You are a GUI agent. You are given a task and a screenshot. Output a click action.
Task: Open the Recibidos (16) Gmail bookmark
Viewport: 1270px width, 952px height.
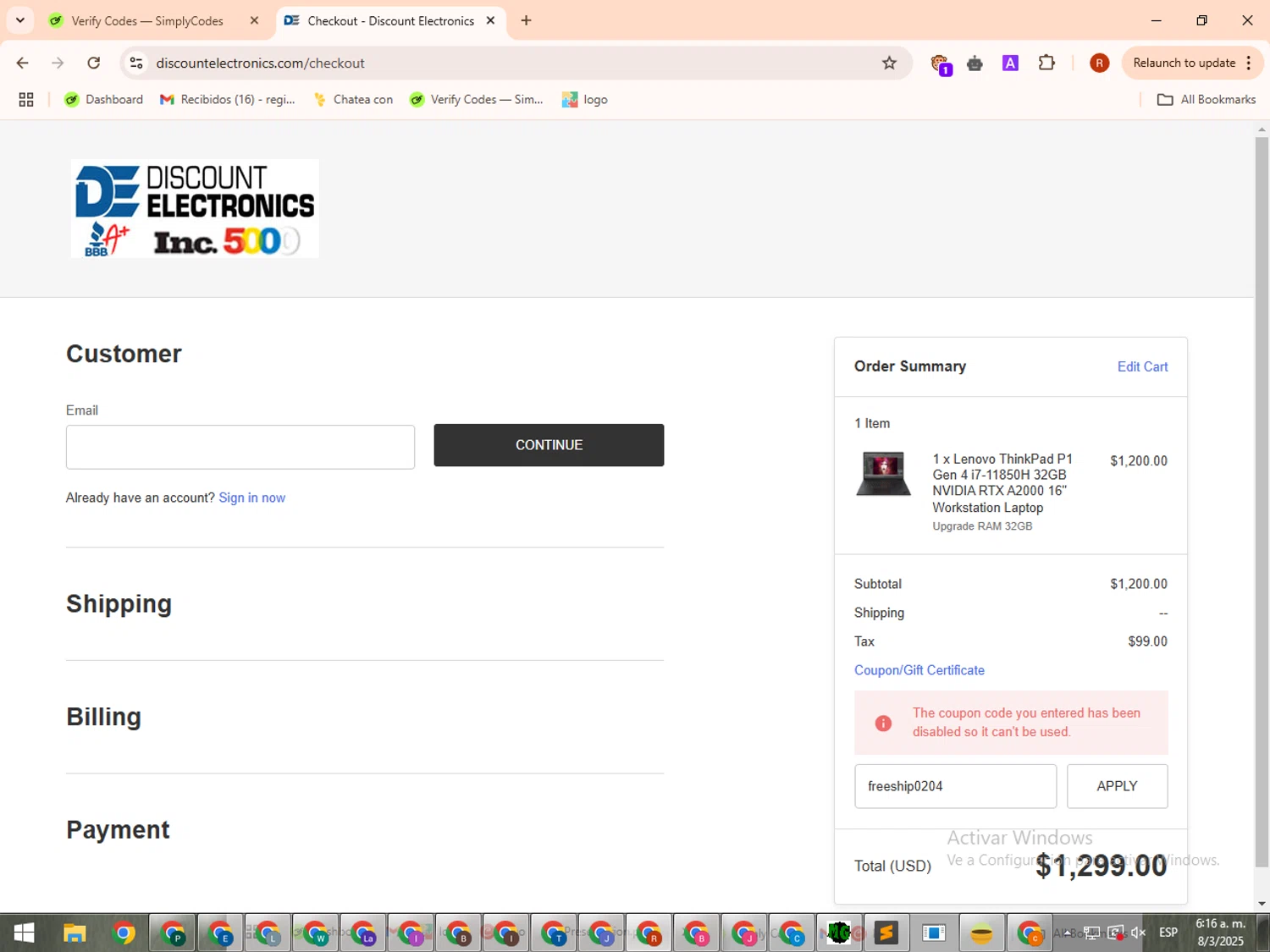[x=228, y=99]
